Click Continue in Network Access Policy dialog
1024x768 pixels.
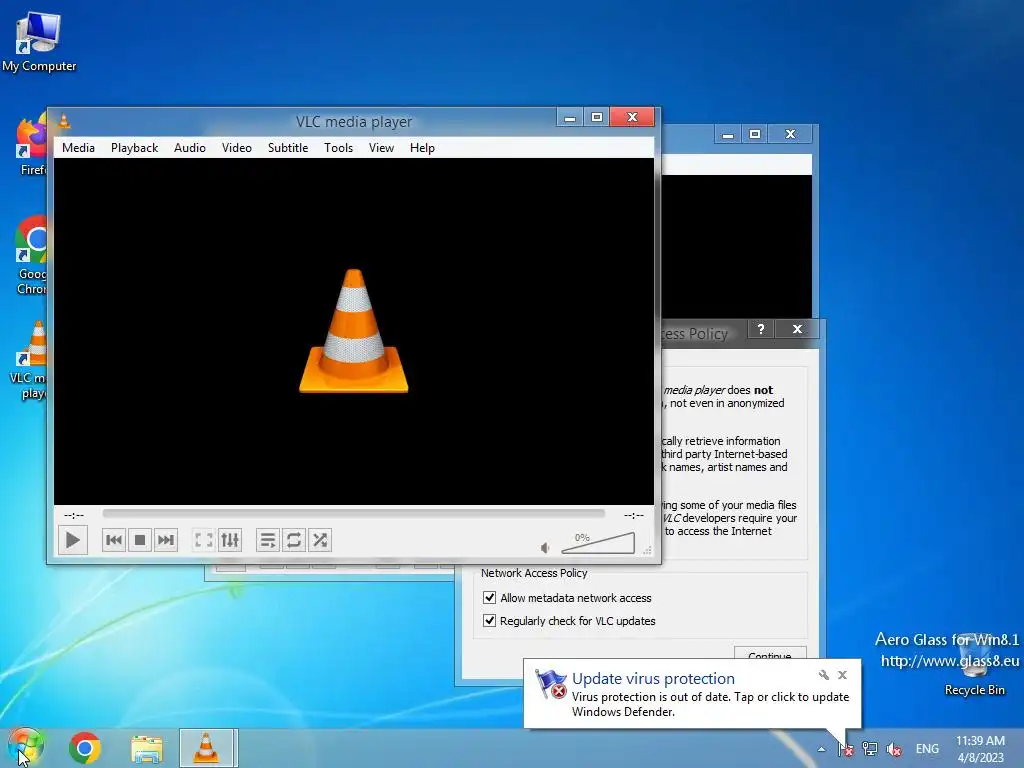click(770, 654)
